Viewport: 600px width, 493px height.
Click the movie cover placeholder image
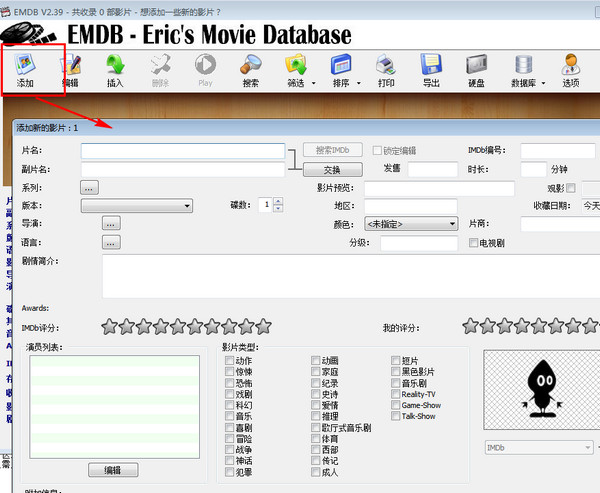pyautogui.click(x=541, y=390)
